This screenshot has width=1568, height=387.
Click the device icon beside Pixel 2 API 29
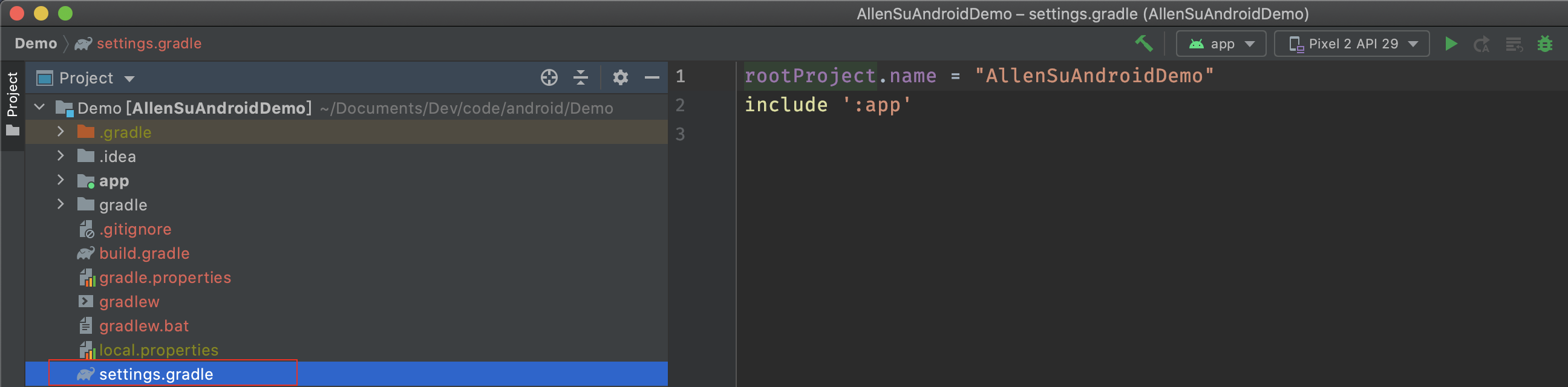[x=1296, y=44]
